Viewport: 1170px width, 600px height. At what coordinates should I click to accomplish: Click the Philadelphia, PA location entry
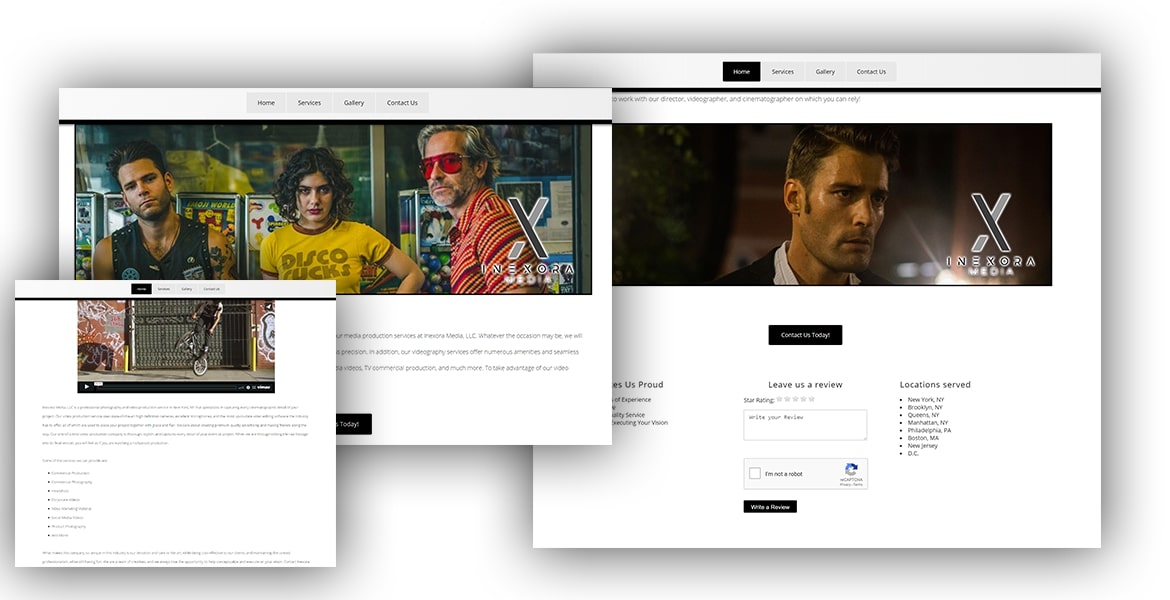930,431
